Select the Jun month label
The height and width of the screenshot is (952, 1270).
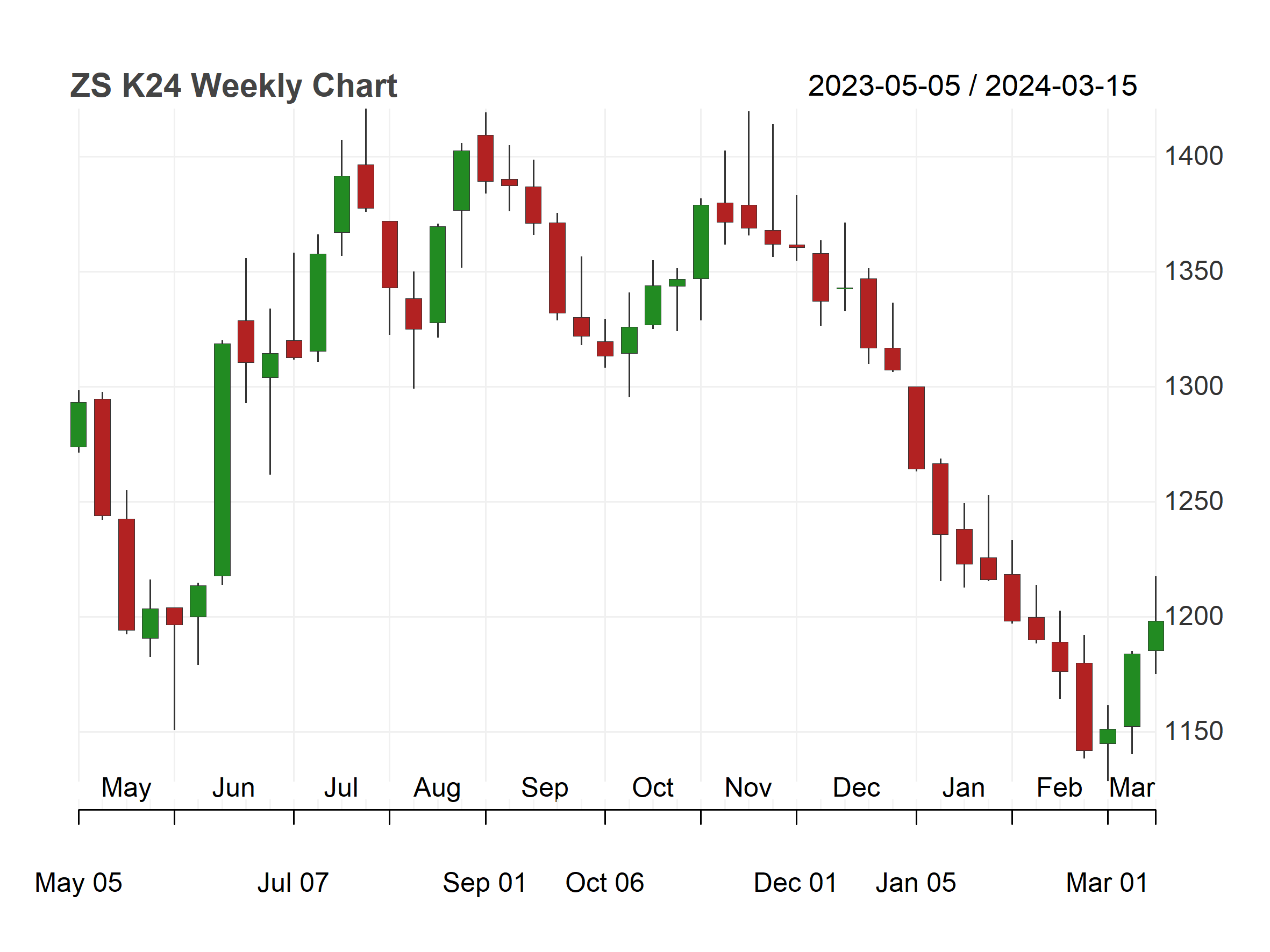pos(233,788)
